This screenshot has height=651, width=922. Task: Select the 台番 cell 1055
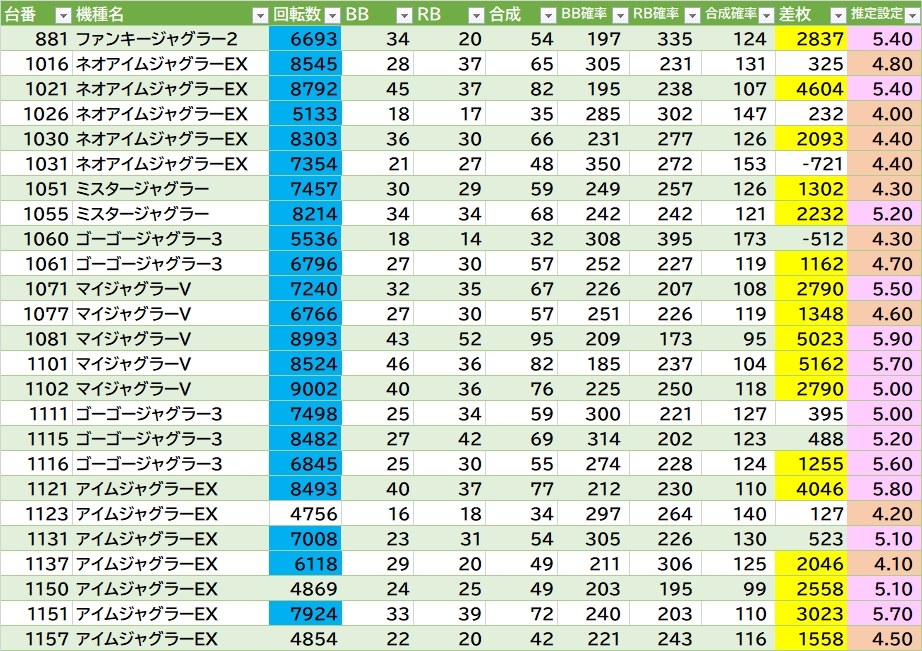[36, 213]
